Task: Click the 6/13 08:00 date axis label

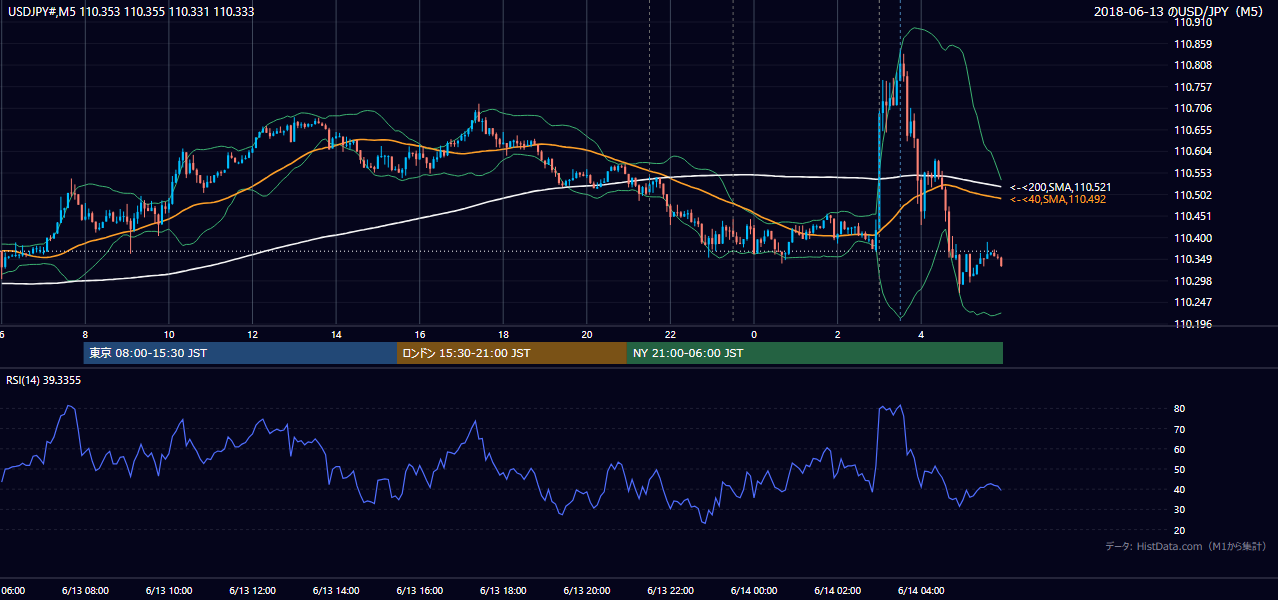Action: point(85,591)
